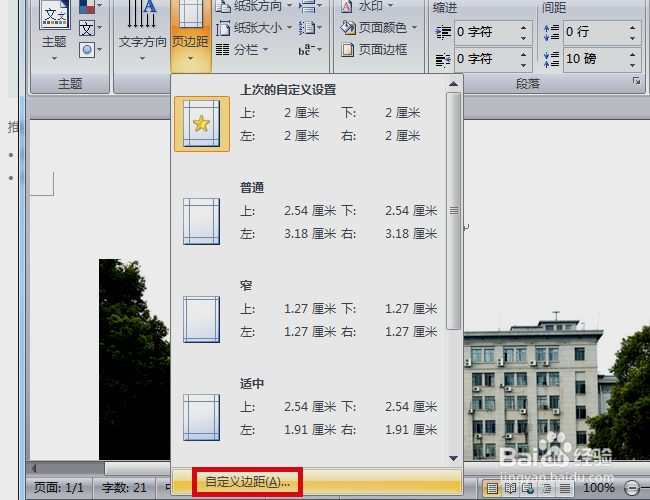Click margins gallery scroll down arrow
650x500 pixels.
tap(454, 458)
